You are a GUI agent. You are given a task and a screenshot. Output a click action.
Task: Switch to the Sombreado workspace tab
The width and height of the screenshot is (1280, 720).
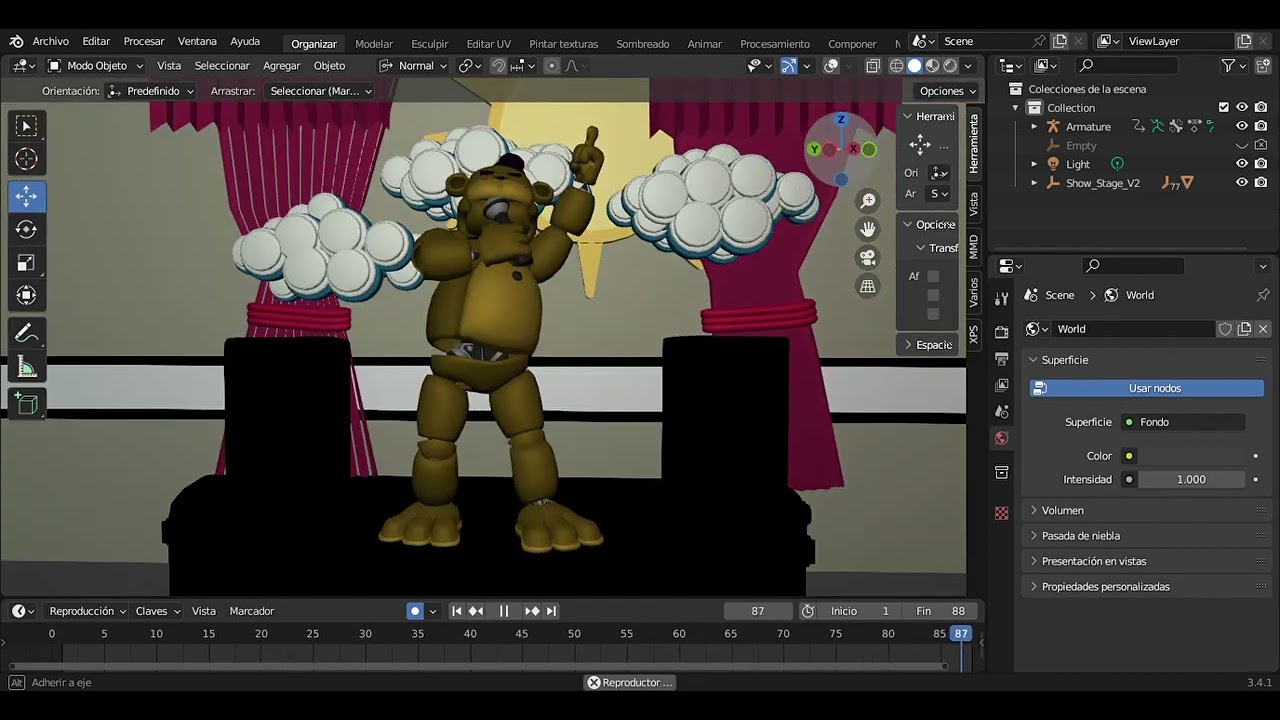coord(643,44)
